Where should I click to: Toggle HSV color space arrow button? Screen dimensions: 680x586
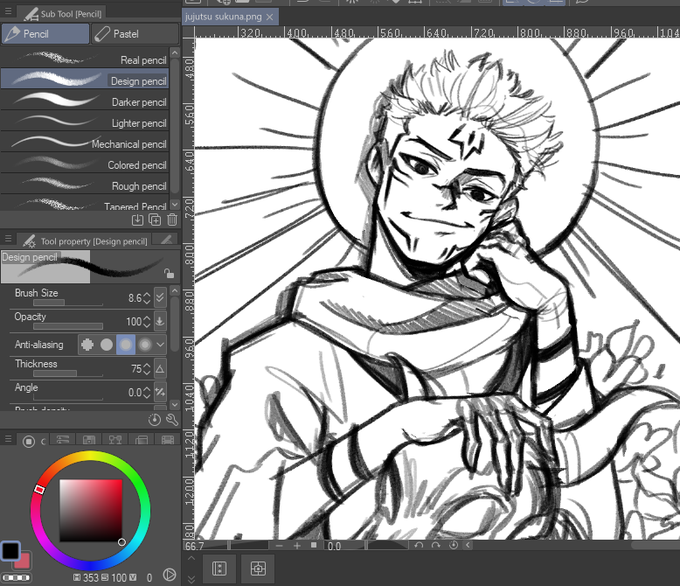click(x=169, y=575)
